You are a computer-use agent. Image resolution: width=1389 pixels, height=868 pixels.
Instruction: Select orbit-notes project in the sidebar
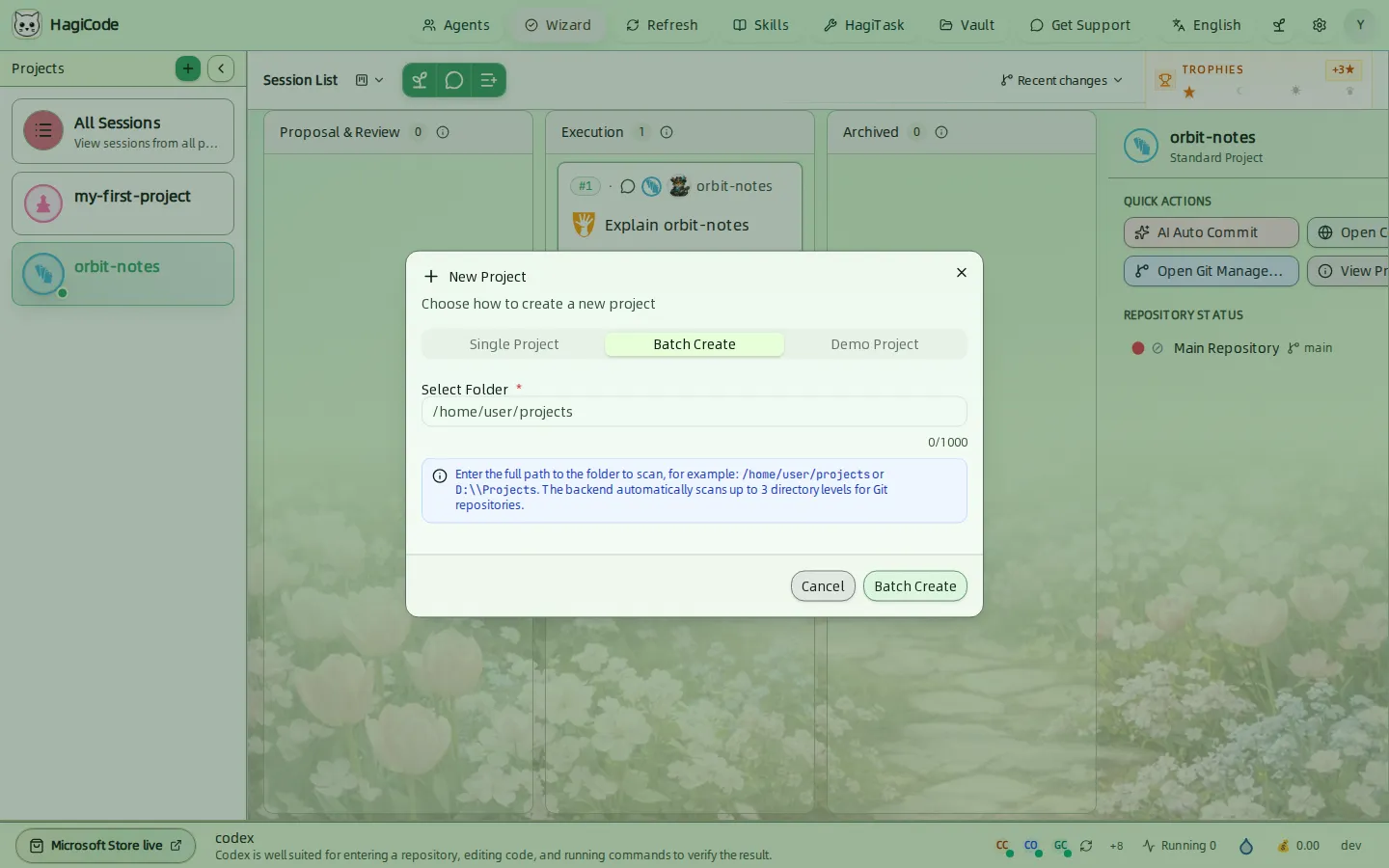click(x=123, y=274)
